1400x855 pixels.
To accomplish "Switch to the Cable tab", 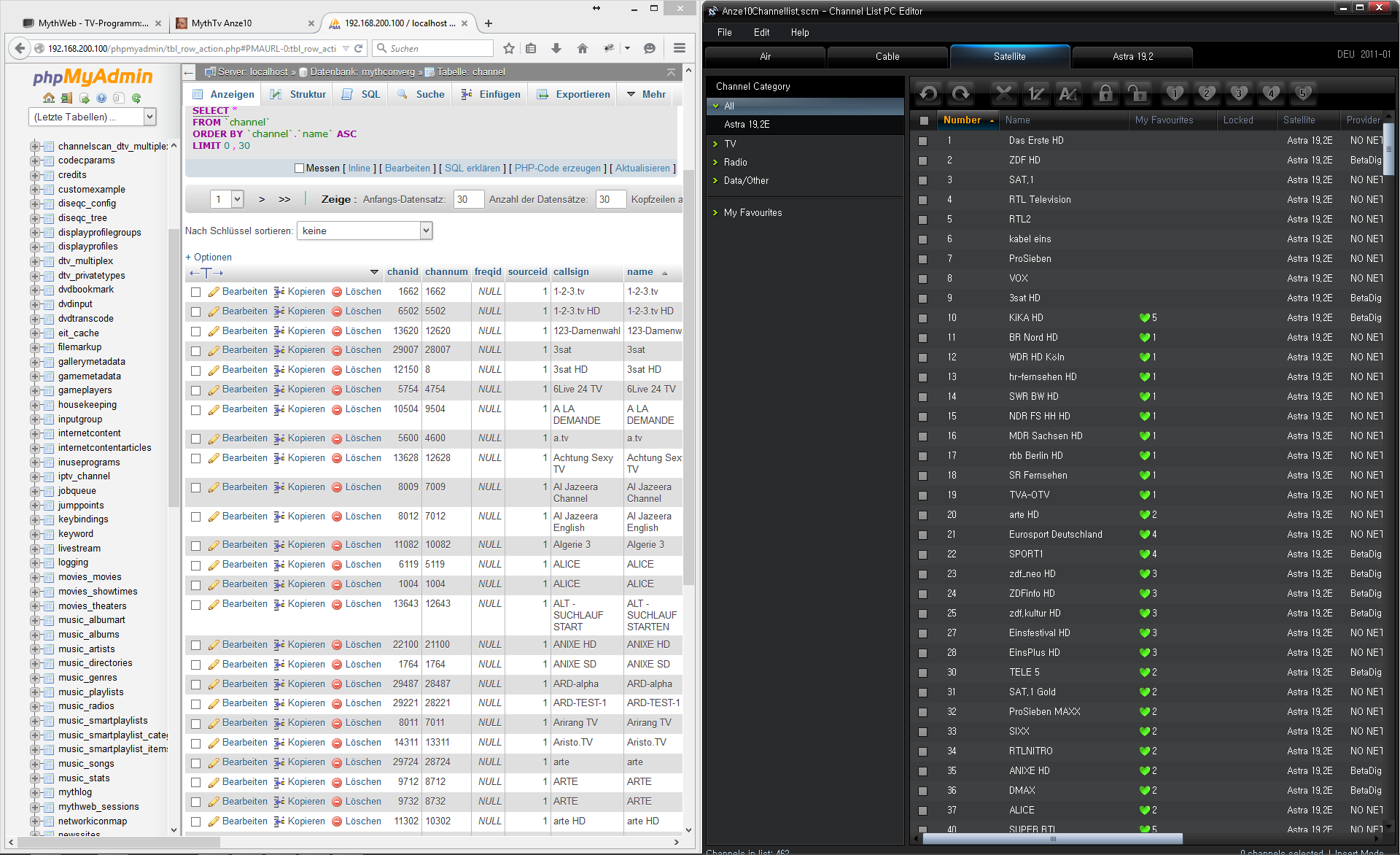I will pyautogui.click(x=887, y=56).
